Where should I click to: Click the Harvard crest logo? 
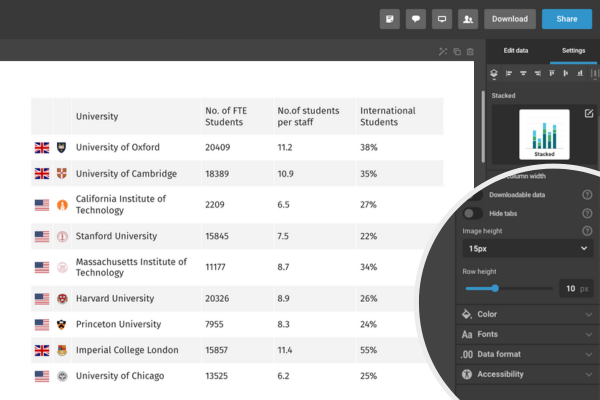coord(62,299)
